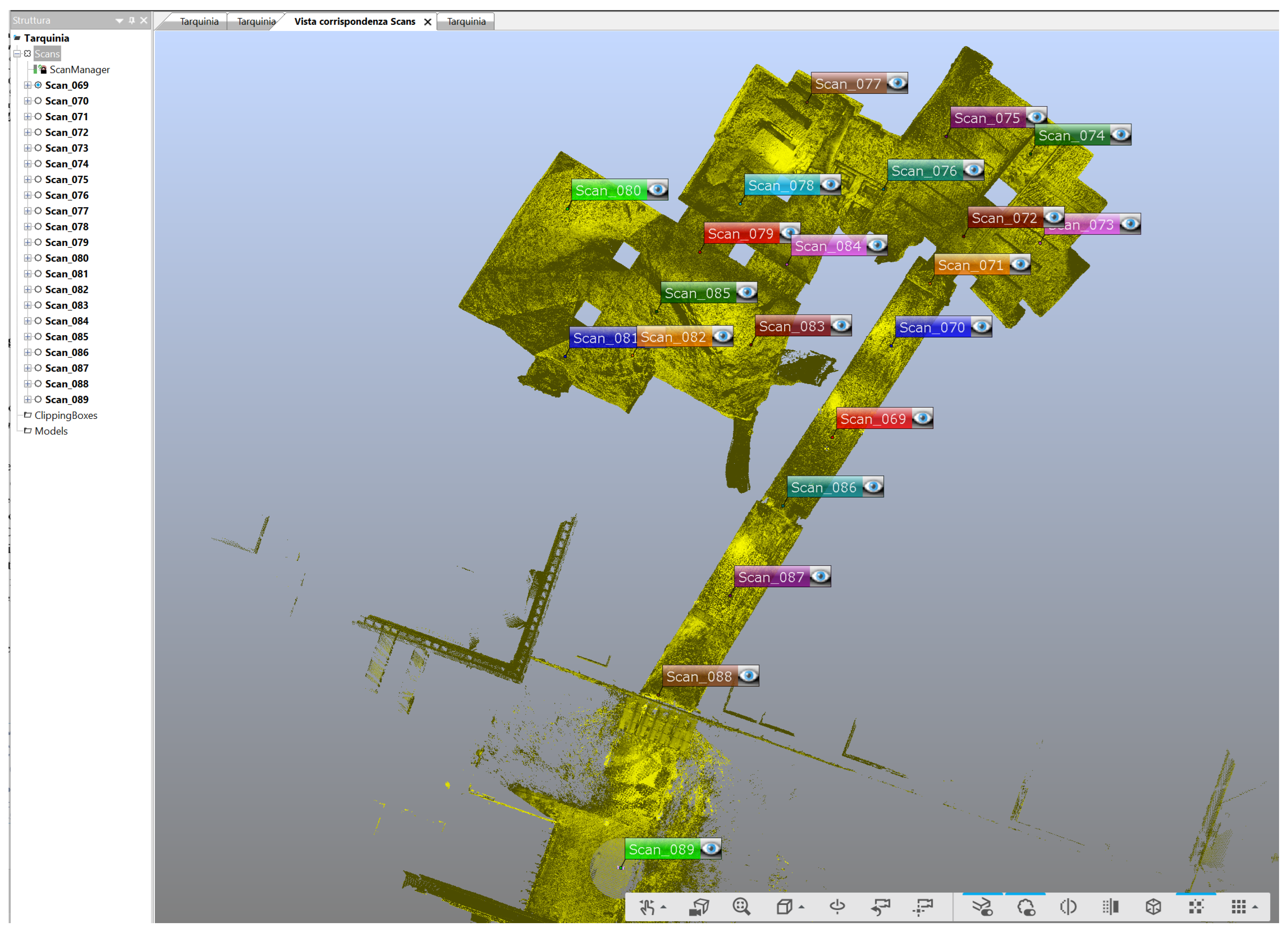Click the flag with return arrow icon
This screenshot has width=1288, height=934.
click(x=880, y=907)
